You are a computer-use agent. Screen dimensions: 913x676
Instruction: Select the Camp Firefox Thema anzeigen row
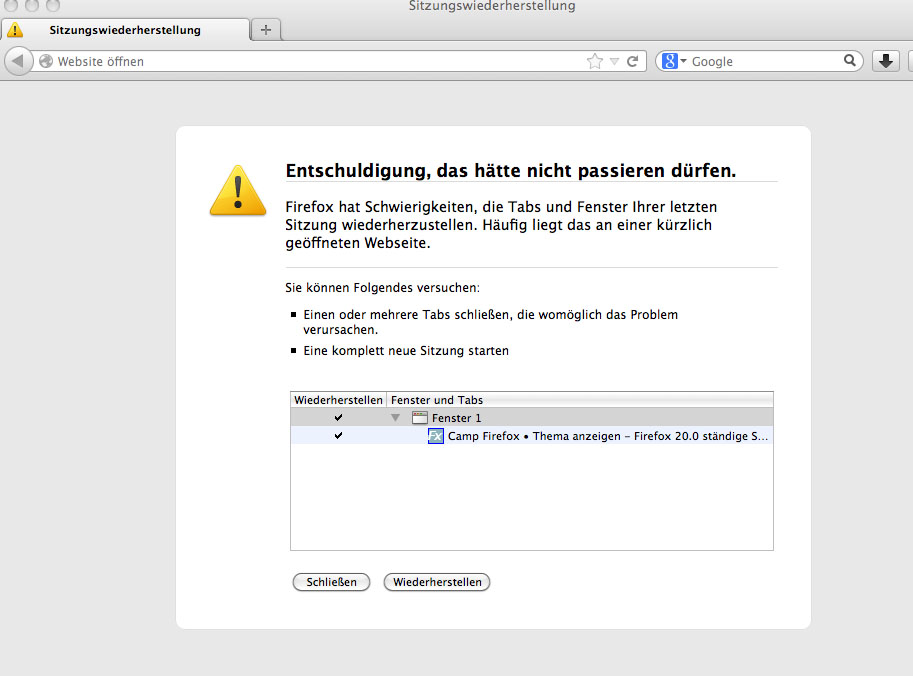coord(532,436)
